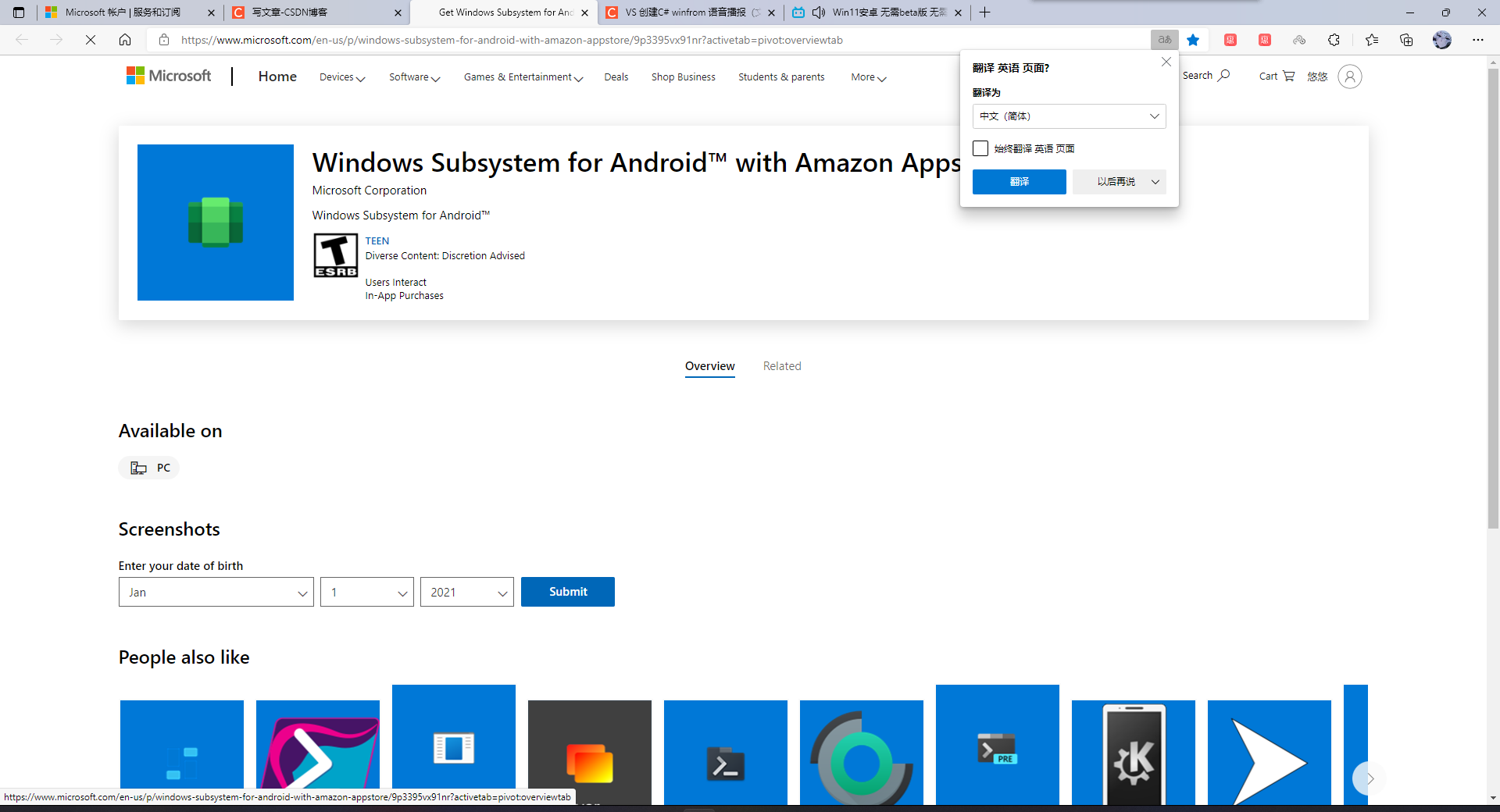Close the CSDN 写文章 tab
Image resolution: width=1500 pixels, height=812 pixels.
coord(398,12)
